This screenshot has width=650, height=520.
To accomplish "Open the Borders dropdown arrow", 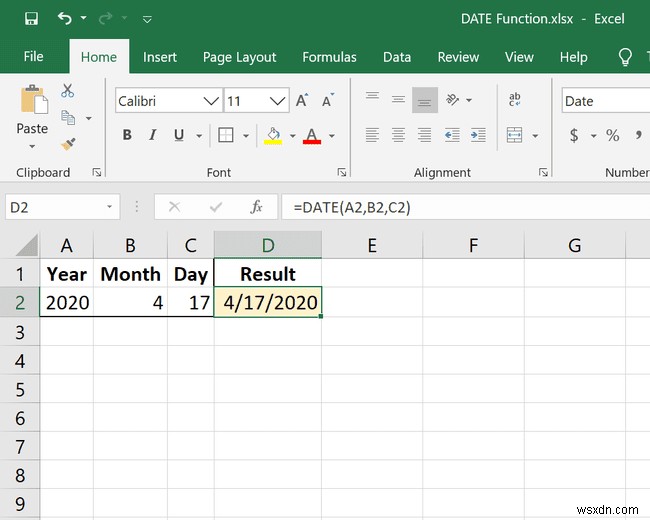I will [246, 136].
